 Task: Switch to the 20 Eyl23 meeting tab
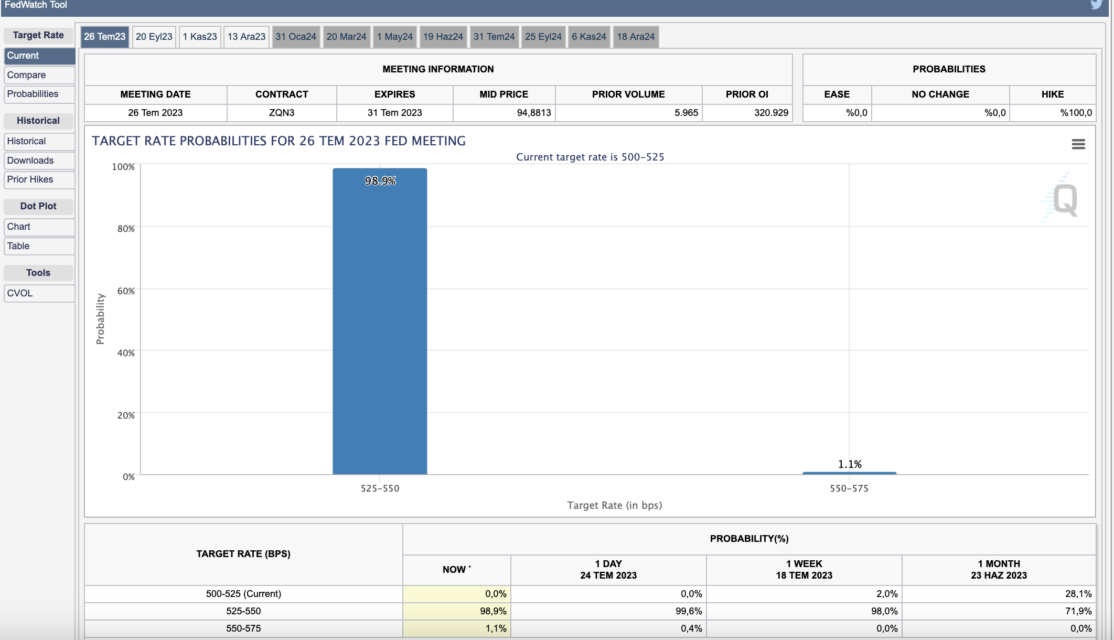point(154,37)
